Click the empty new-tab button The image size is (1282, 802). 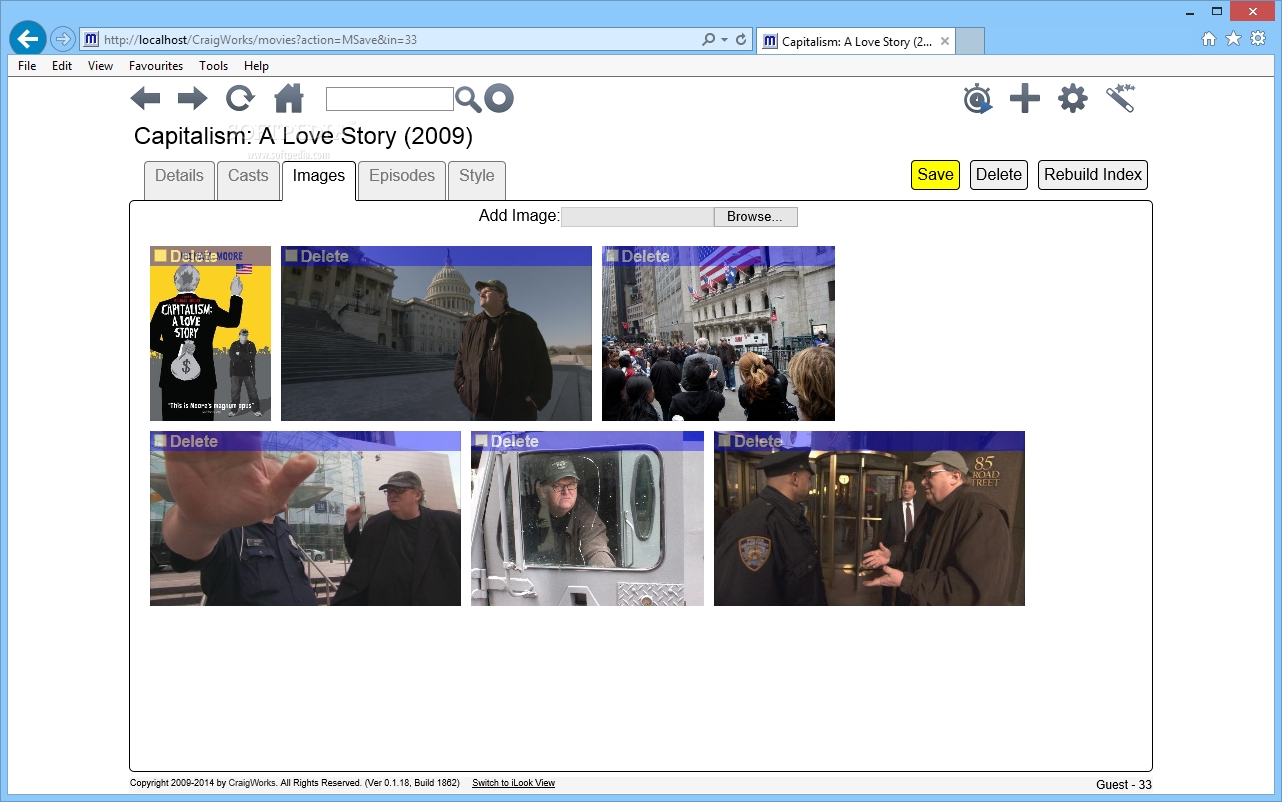(970, 41)
